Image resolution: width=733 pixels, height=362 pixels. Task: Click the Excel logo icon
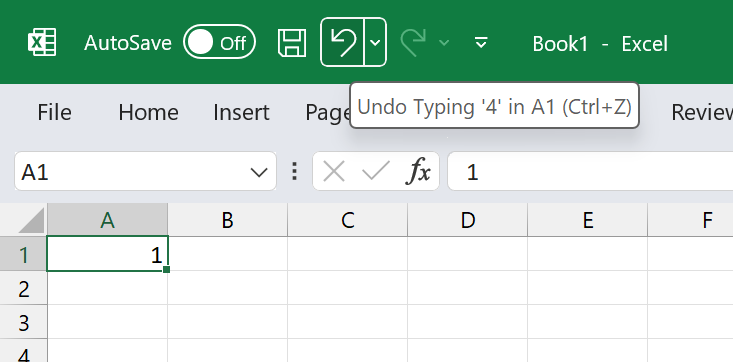(42, 43)
